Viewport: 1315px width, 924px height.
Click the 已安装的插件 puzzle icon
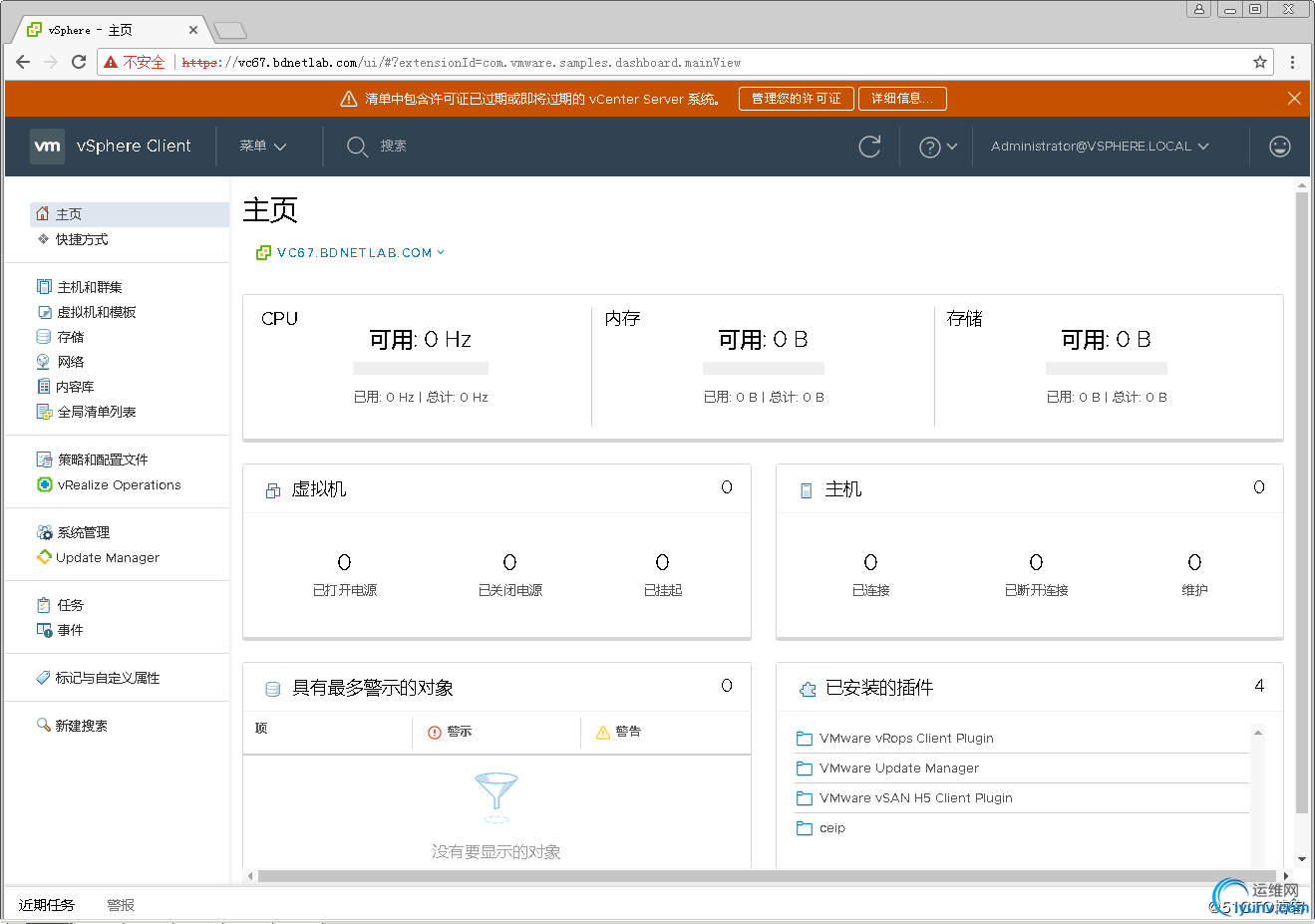tap(808, 689)
